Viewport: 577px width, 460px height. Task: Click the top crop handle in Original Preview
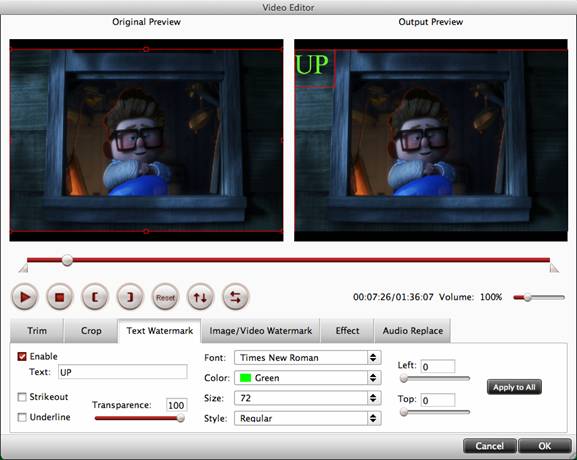(146, 49)
